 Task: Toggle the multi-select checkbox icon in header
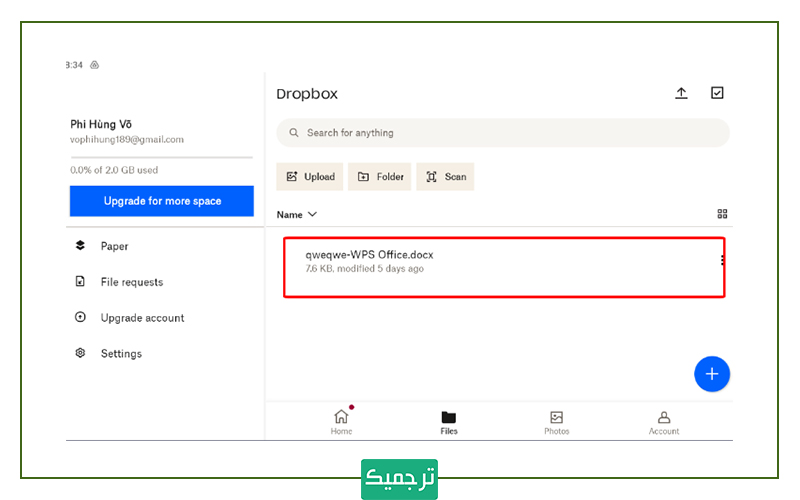tap(717, 93)
